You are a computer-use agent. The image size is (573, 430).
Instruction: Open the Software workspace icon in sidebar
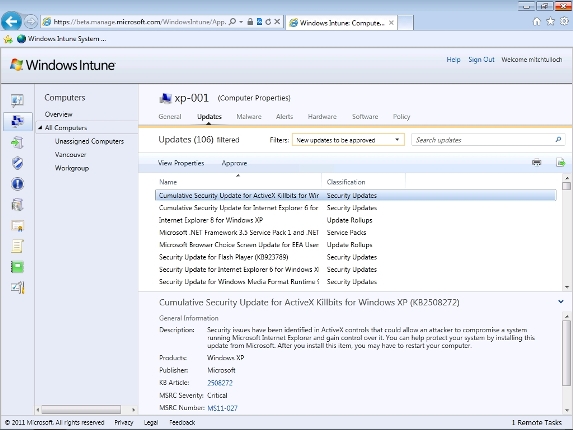(x=17, y=205)
